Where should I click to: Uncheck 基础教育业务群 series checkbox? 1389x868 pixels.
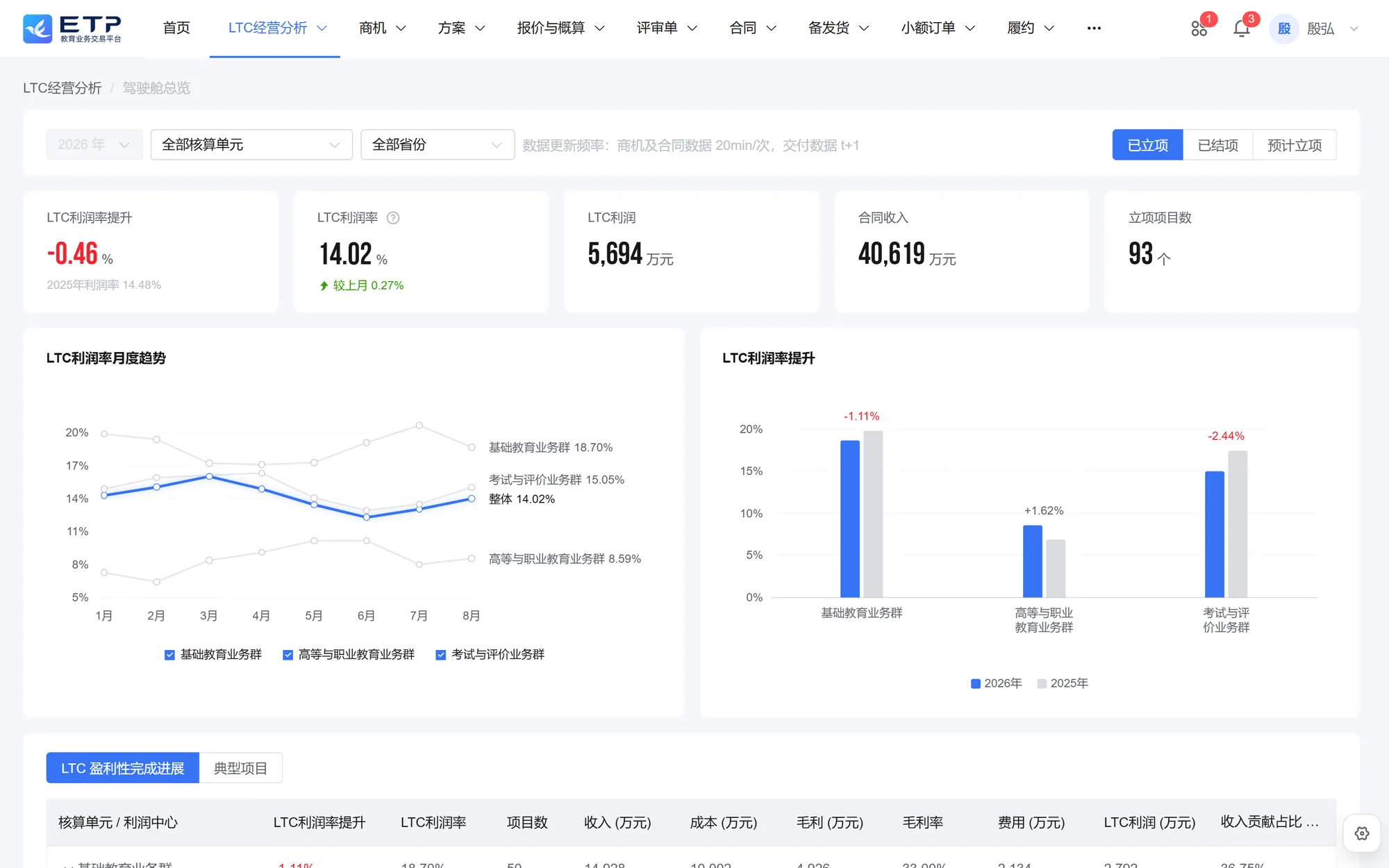(169, 655)
